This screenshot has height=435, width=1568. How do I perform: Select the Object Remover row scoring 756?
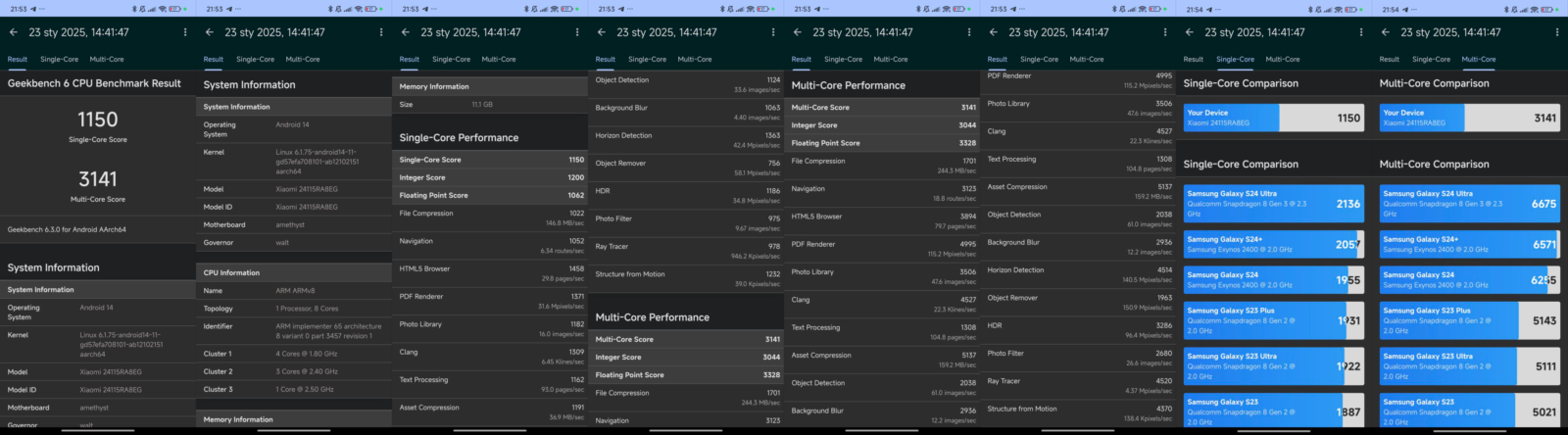click(x=686, y=169)
